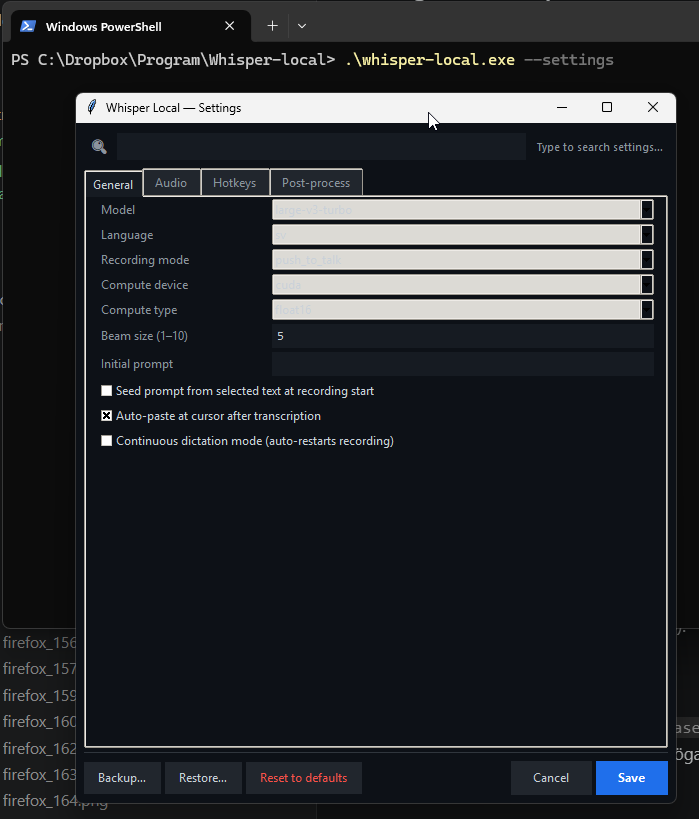Click Reset to defaults button
699x819 pixels.
pos(304,778)
